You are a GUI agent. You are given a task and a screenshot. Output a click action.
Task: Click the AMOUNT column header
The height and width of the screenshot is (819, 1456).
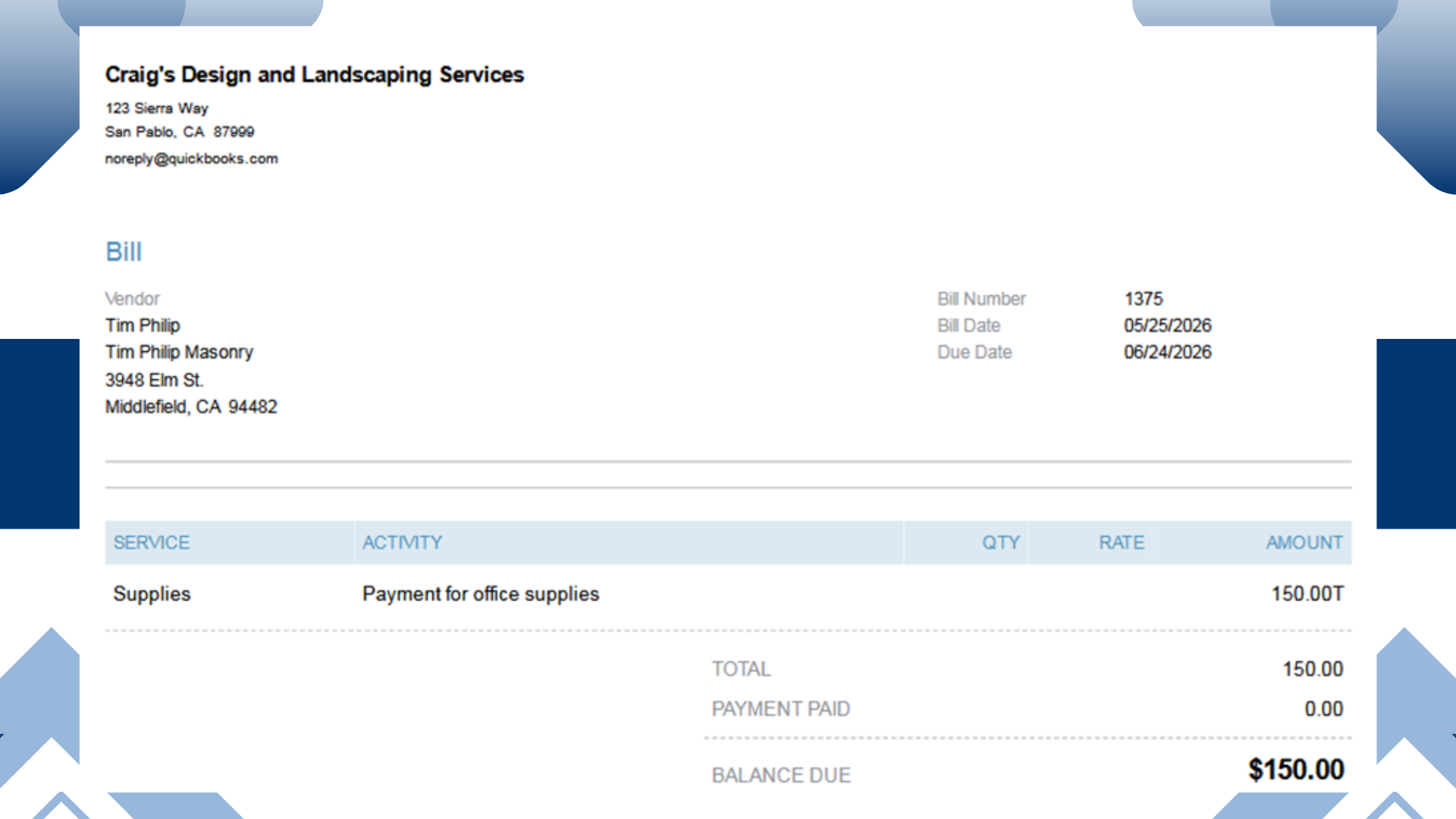click(x=1304, y=542)
